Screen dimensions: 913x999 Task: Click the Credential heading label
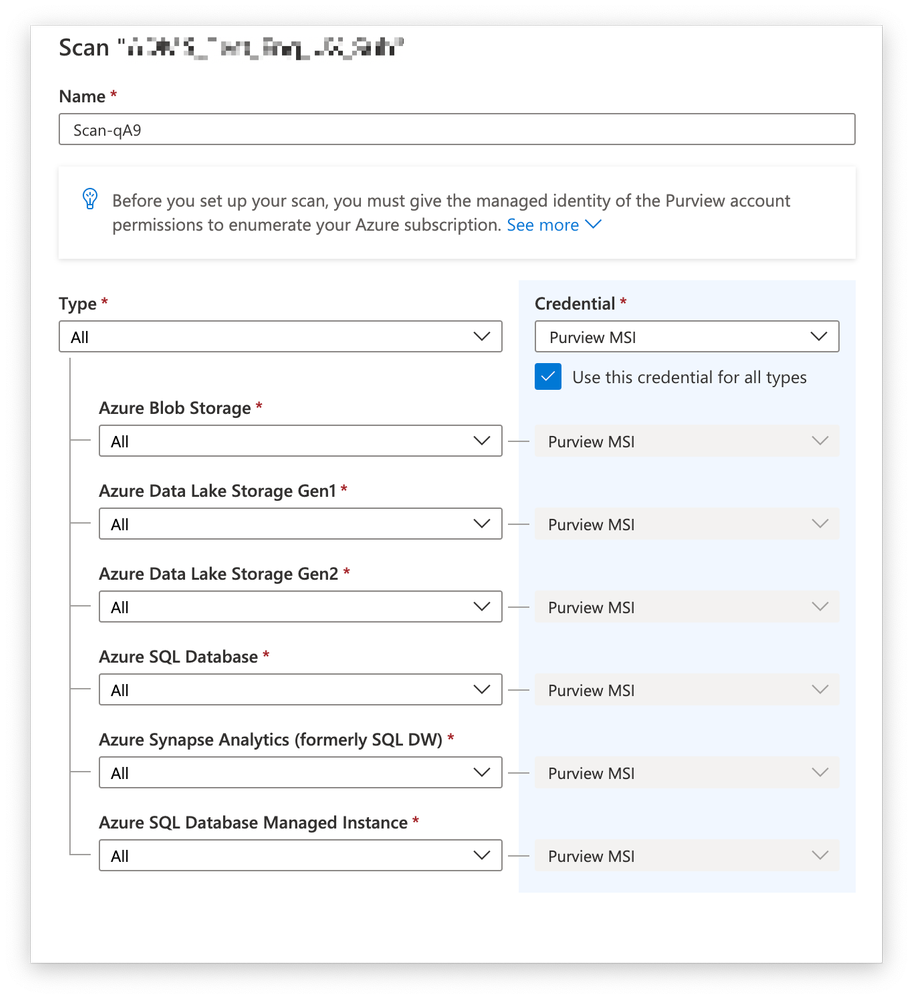pyautogui.click(x=575, y=303)
